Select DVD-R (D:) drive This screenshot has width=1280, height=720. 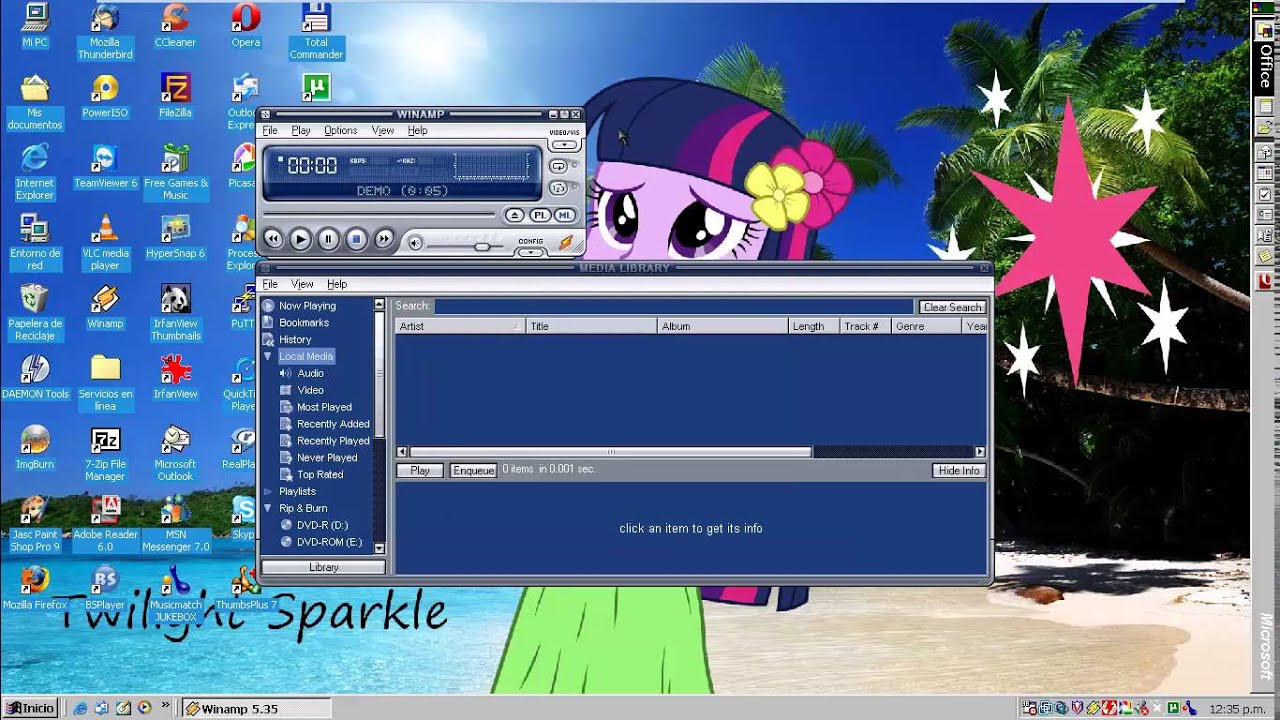pyautogui.click(x=322, y=525)
